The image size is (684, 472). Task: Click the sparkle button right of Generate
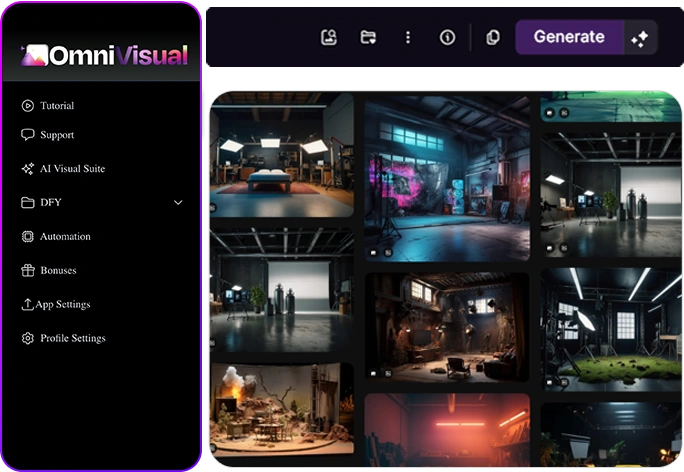tap(640, 38)
